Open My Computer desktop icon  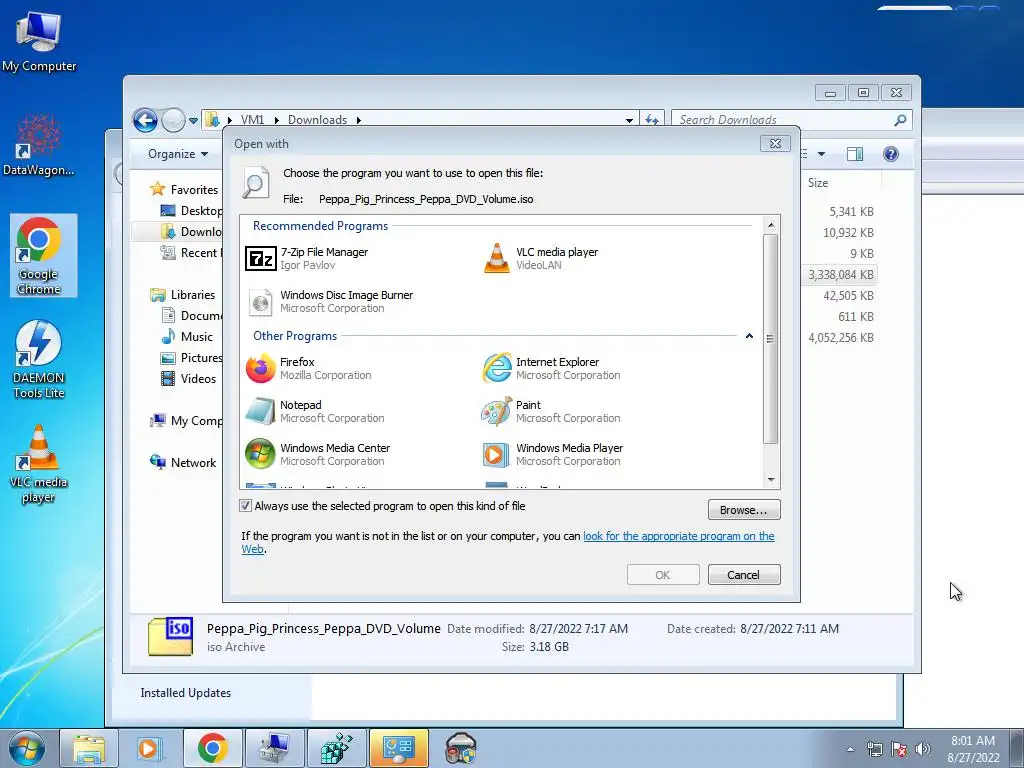(39, 41)
